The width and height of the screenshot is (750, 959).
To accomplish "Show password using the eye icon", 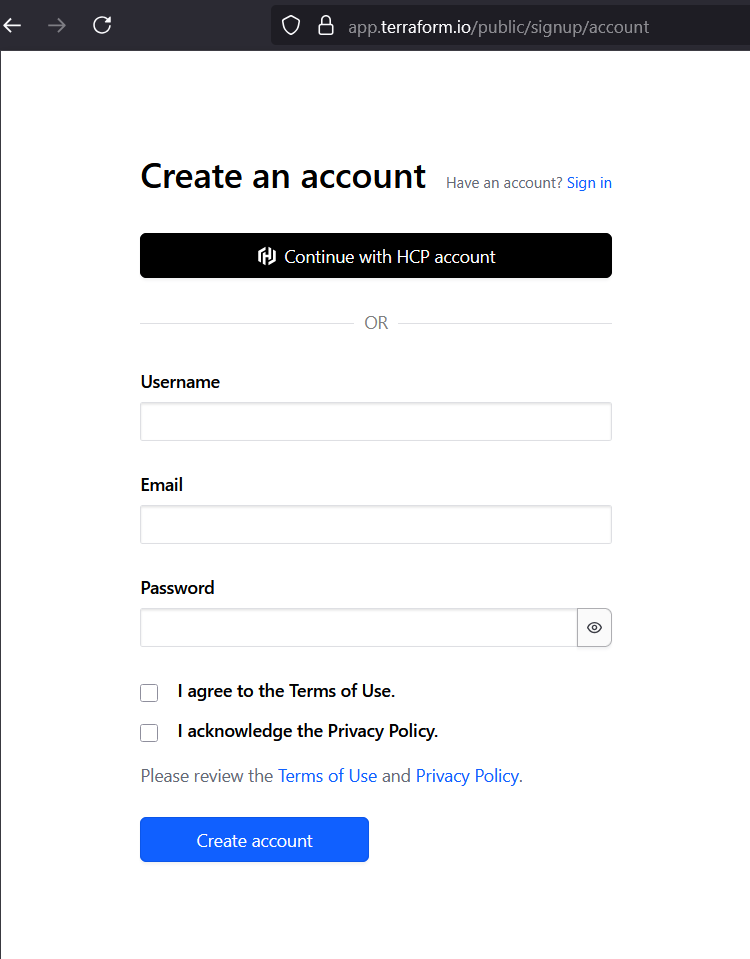I will click(x=594, y=628).
